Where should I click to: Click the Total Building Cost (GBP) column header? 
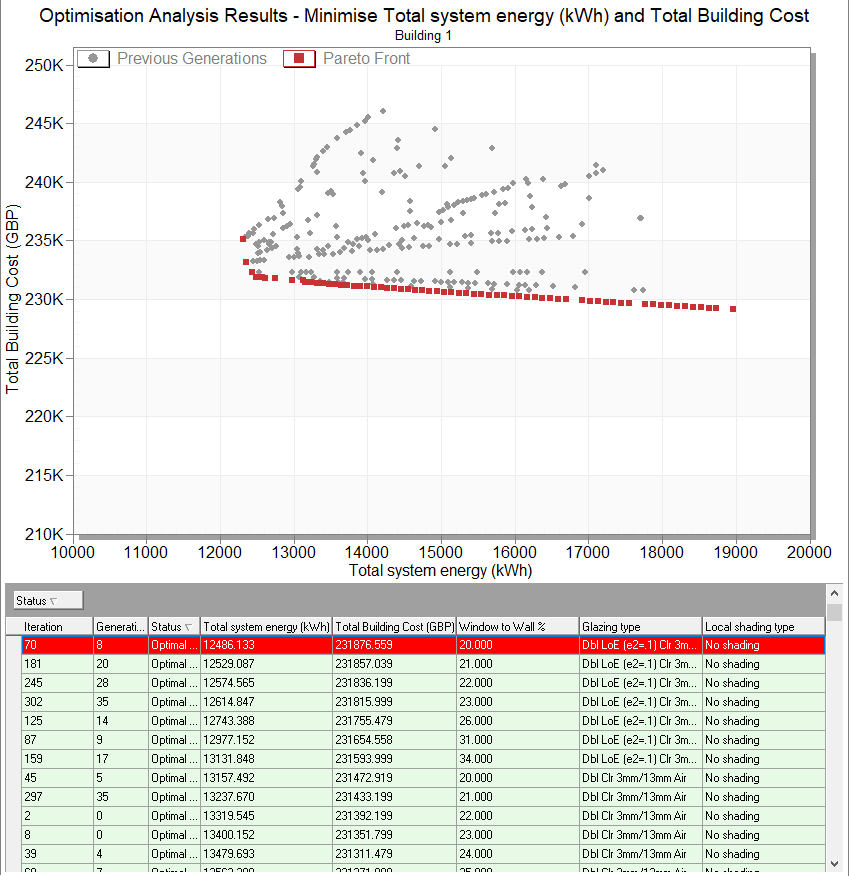coord(394,627)
